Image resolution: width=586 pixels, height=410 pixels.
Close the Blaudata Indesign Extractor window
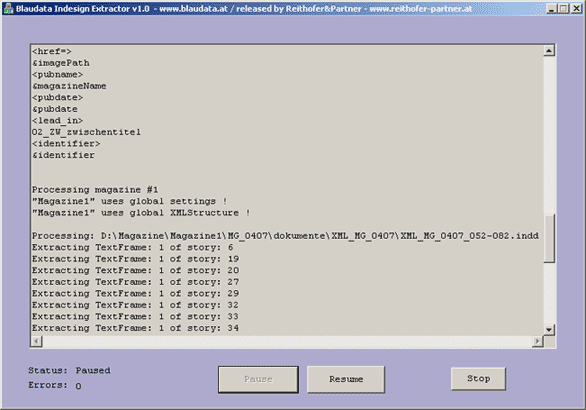pyautogui.click(x=576, y=8)
